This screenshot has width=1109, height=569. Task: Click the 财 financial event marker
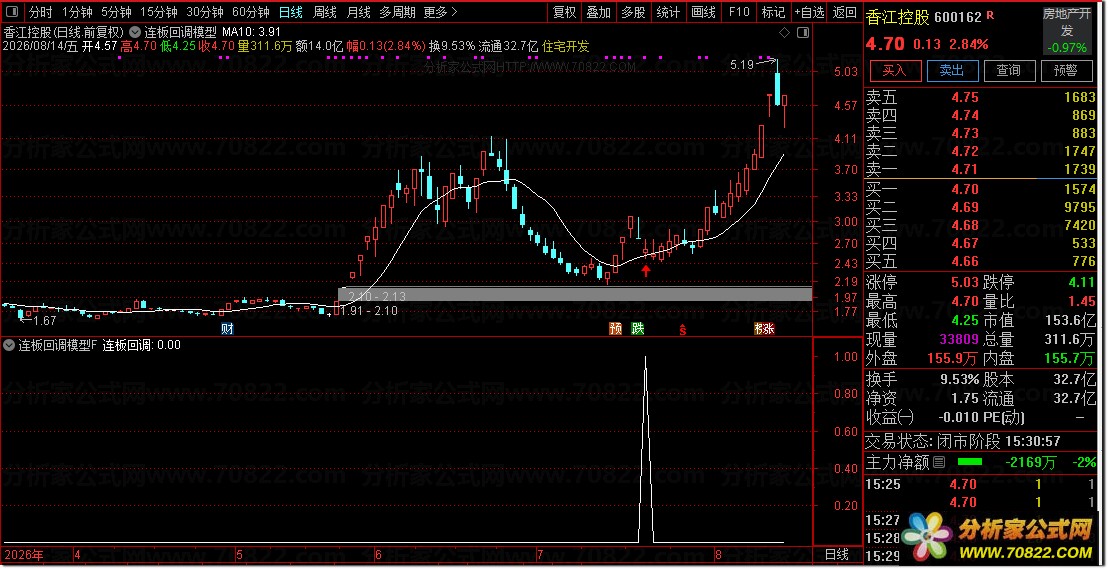(x=227, y=329)
